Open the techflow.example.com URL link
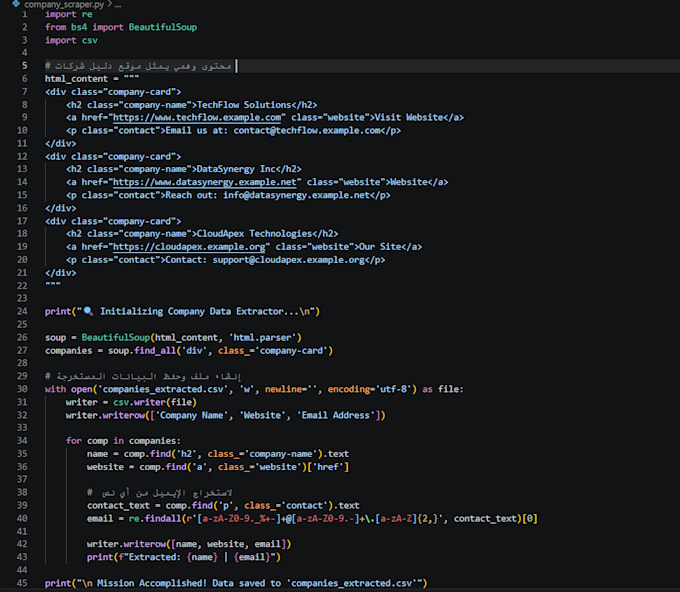Image resolution: width=680 pixels, height=592 pixels. click(197, 118)
